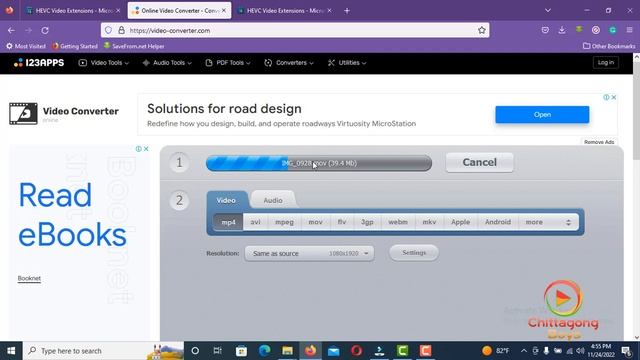Image resolution: width=640 pixels, height=360 pixels.
Task: Select webm output format
Action: (x=398, y=222)
